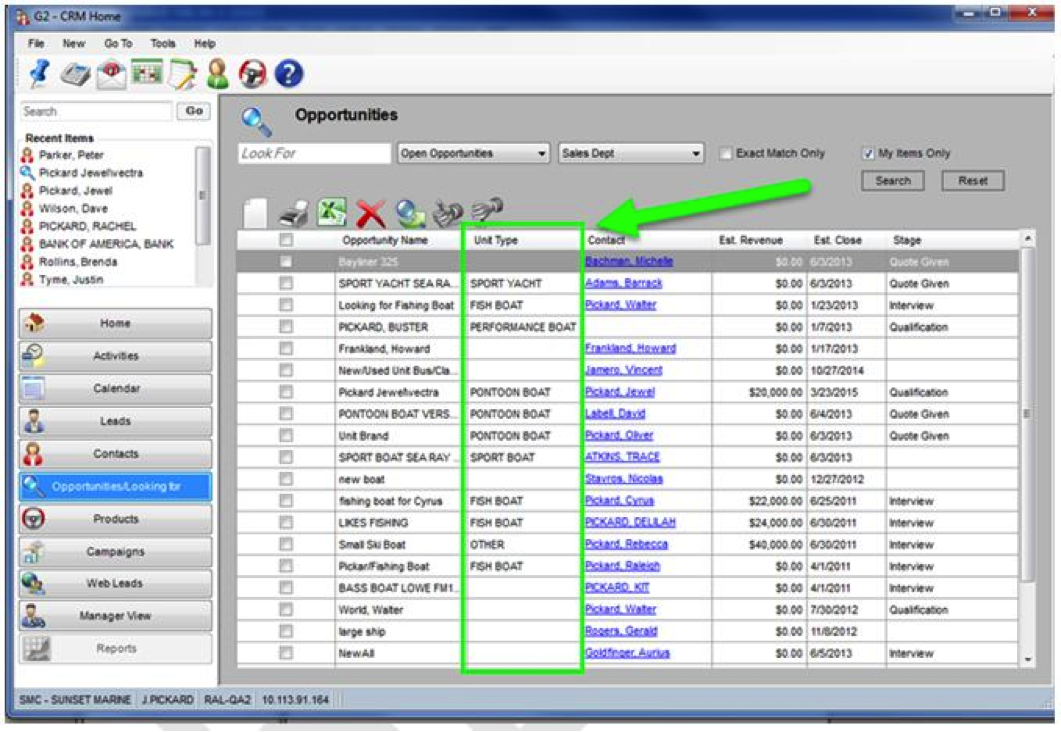Open the Go To menu

(118, 44)
